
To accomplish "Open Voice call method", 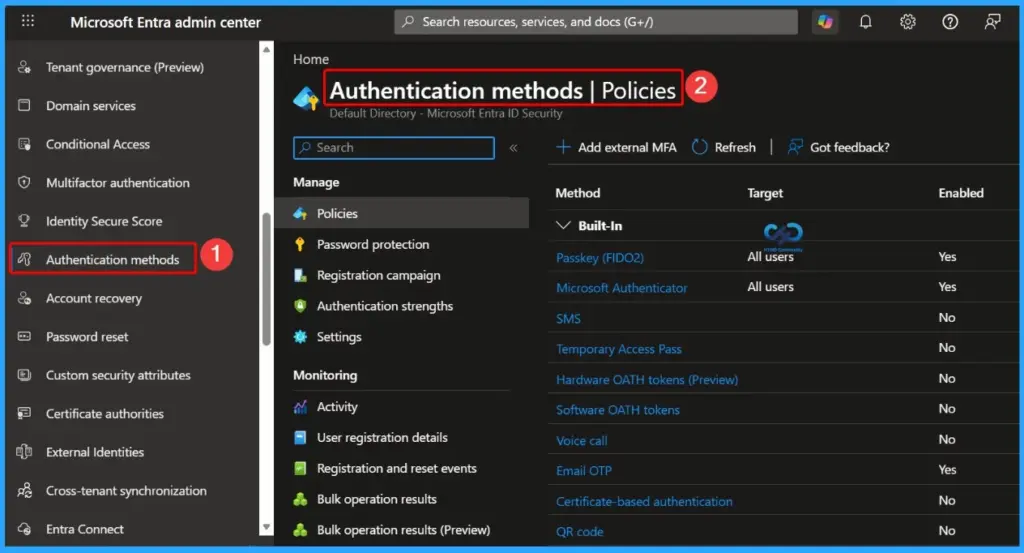I will pos(581,440).
